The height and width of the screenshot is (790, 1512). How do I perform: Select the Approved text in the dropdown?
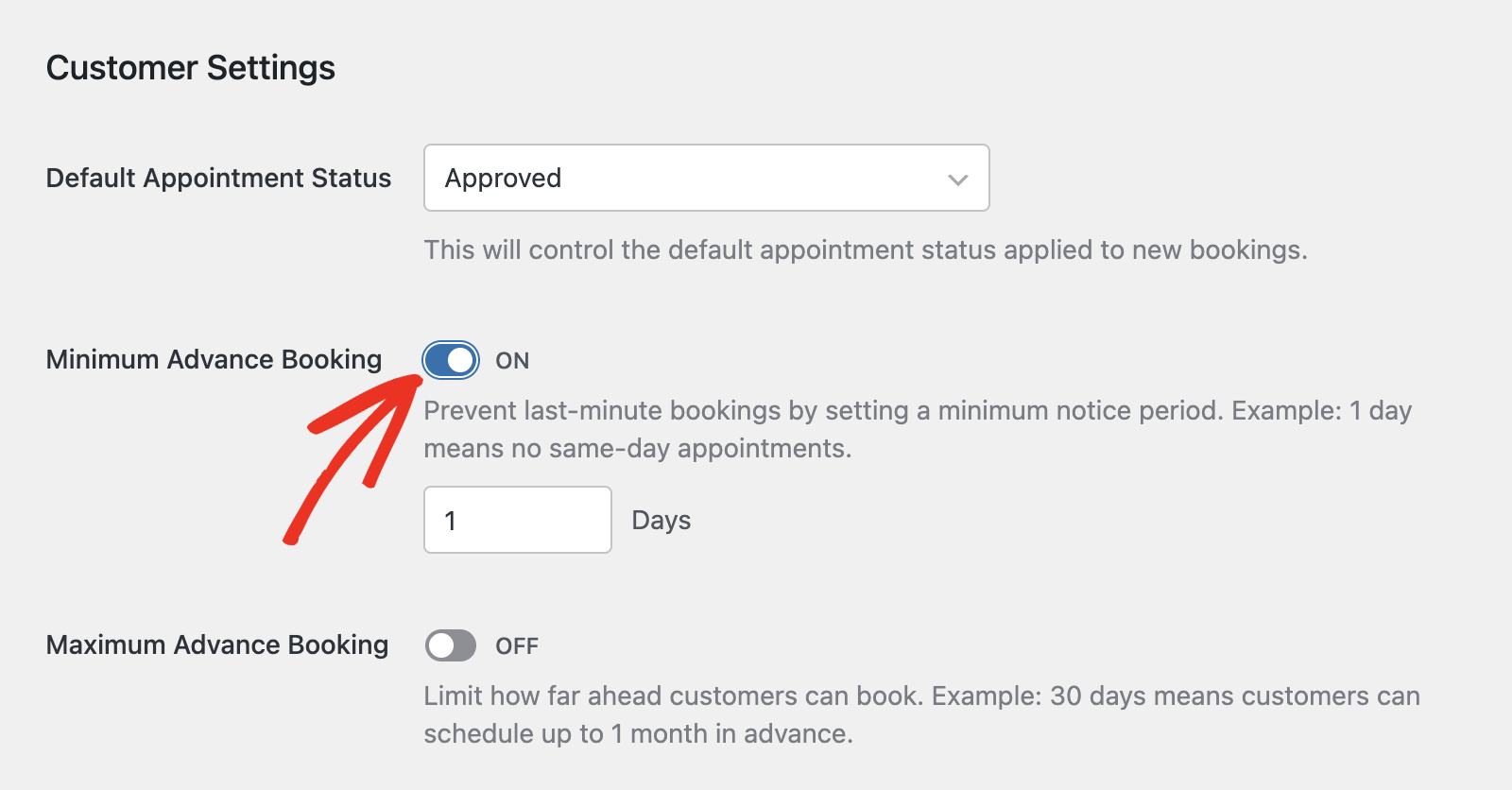pos(503,178)
